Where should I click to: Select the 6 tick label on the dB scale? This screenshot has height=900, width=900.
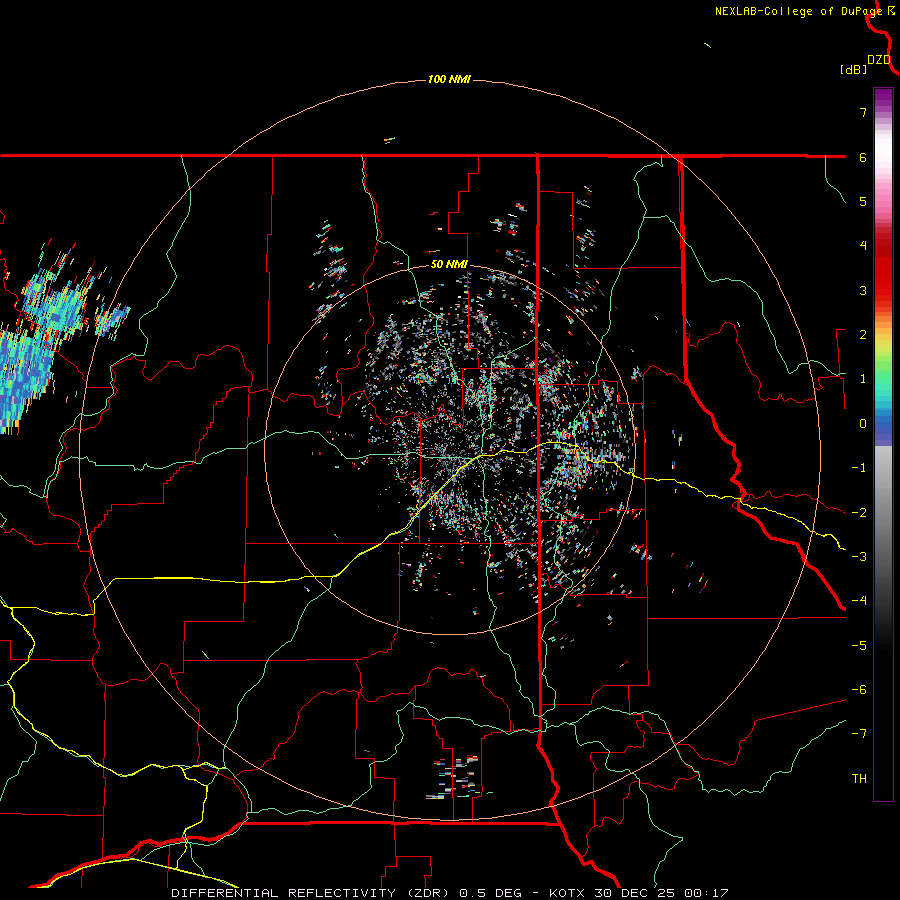pyautogui.click(x=863, y=157)
